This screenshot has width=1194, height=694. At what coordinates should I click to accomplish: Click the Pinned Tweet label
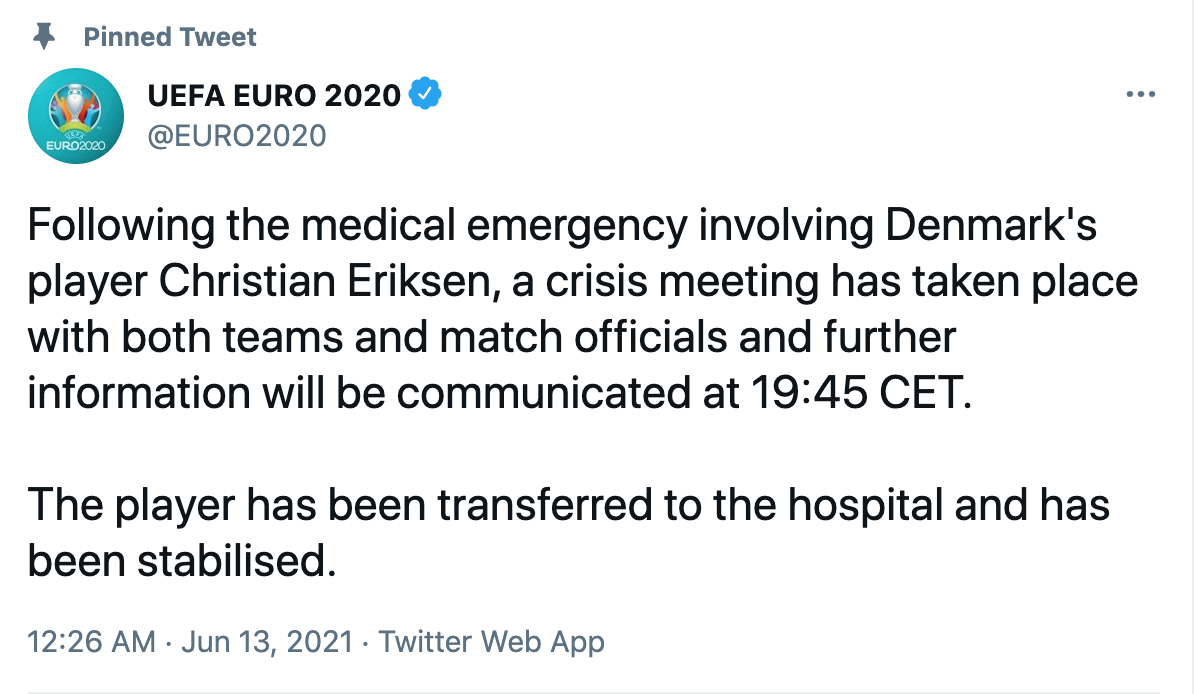[x=170, y=37]
